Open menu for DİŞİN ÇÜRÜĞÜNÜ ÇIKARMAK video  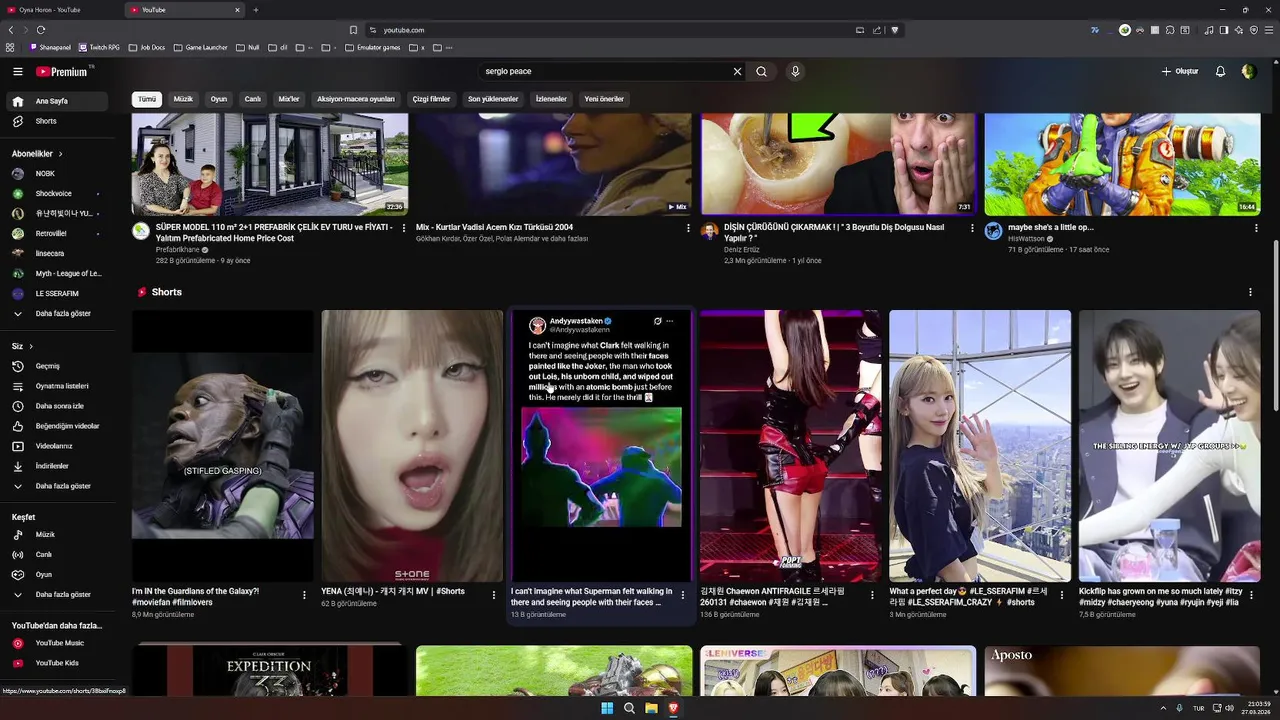click(x=972, y=228)
